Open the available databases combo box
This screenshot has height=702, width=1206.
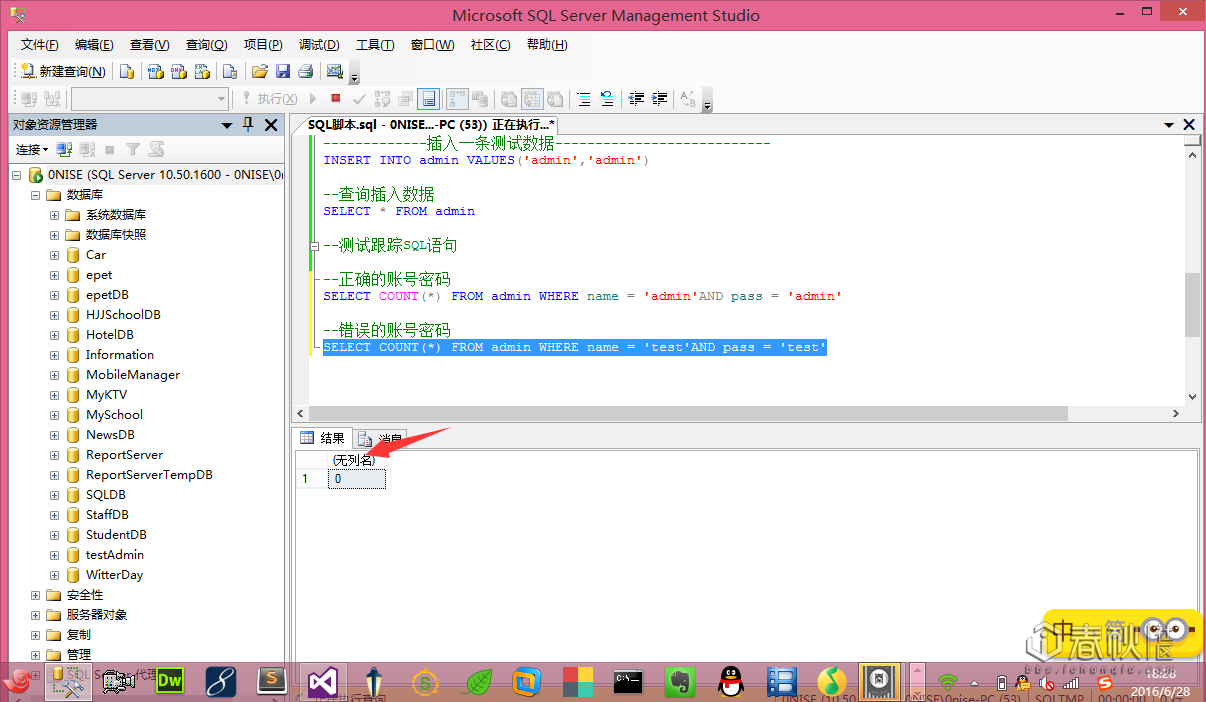pyautogui.click(x=150, y=99)
